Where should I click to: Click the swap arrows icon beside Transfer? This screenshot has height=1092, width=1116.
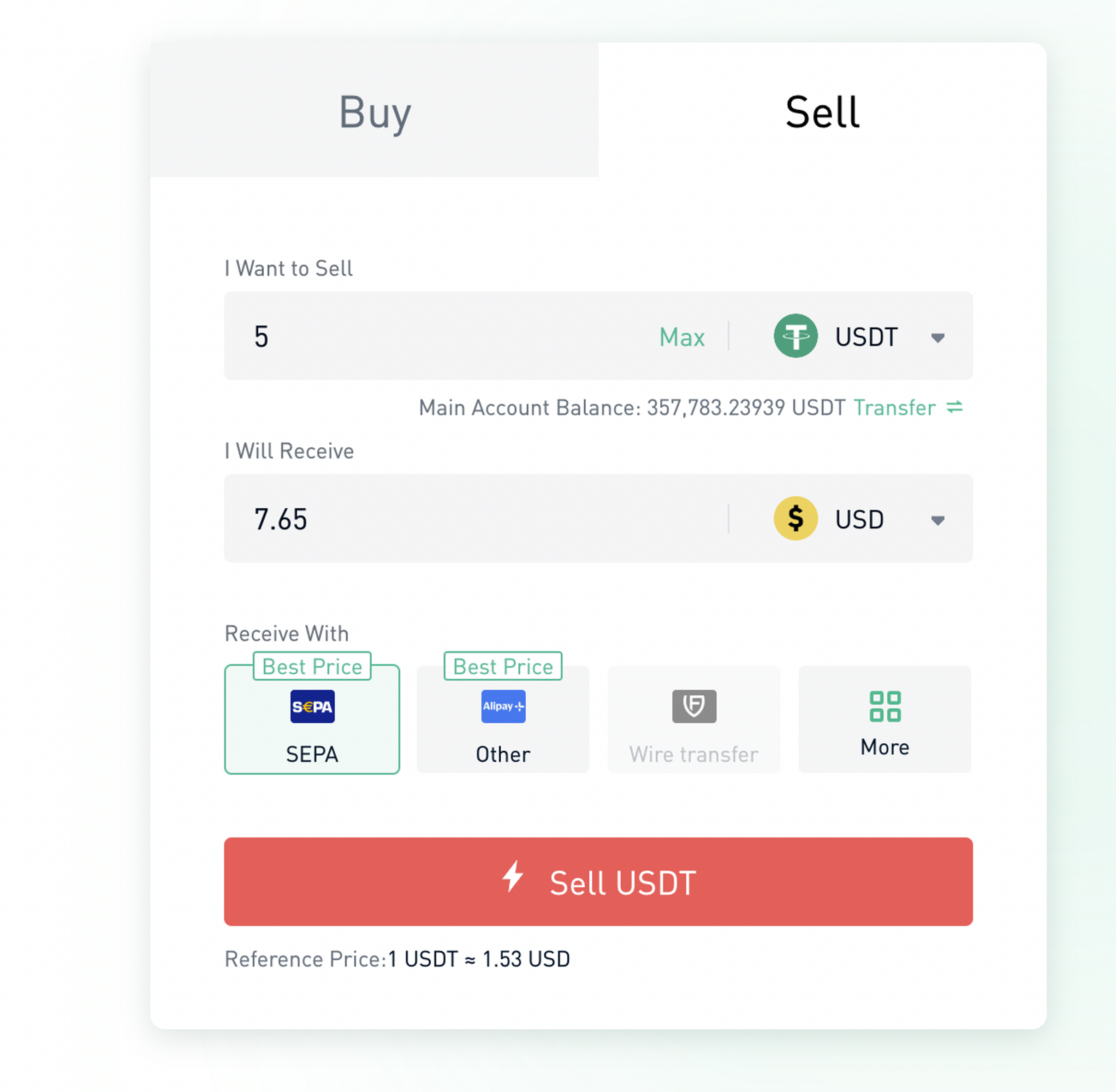954,407
